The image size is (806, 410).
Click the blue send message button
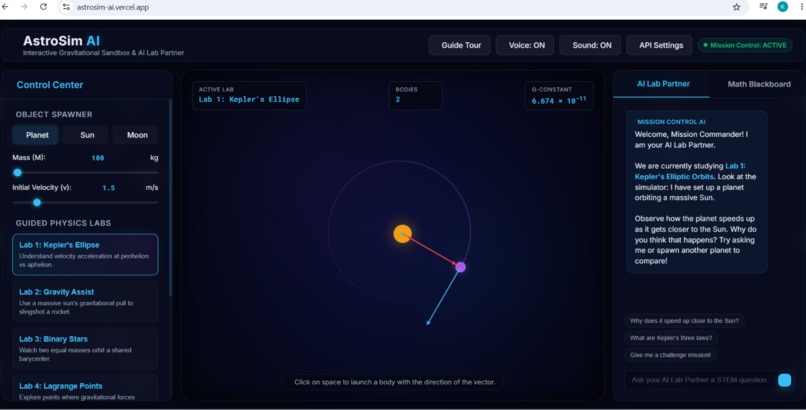tap(784, 380)
